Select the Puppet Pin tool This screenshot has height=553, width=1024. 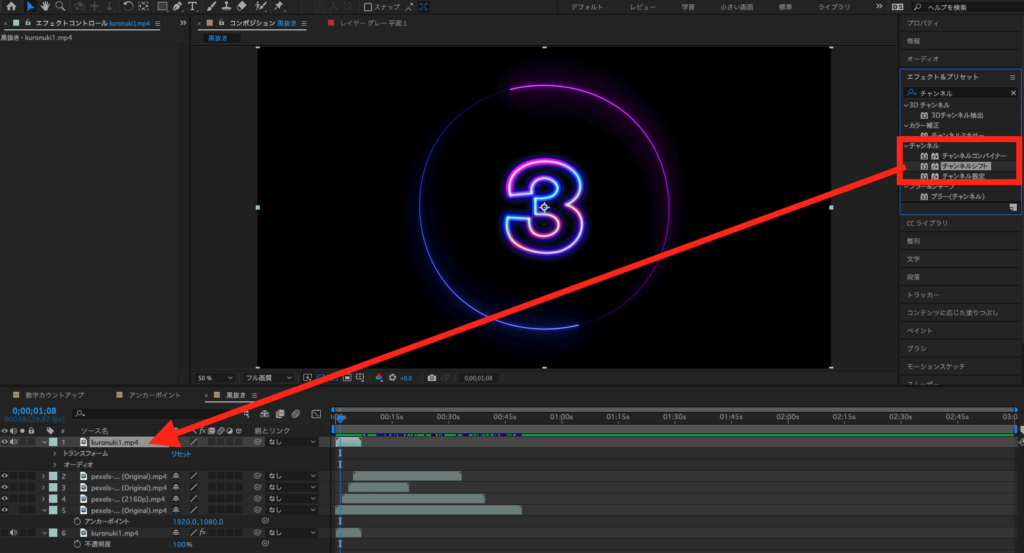pos(279,7)
